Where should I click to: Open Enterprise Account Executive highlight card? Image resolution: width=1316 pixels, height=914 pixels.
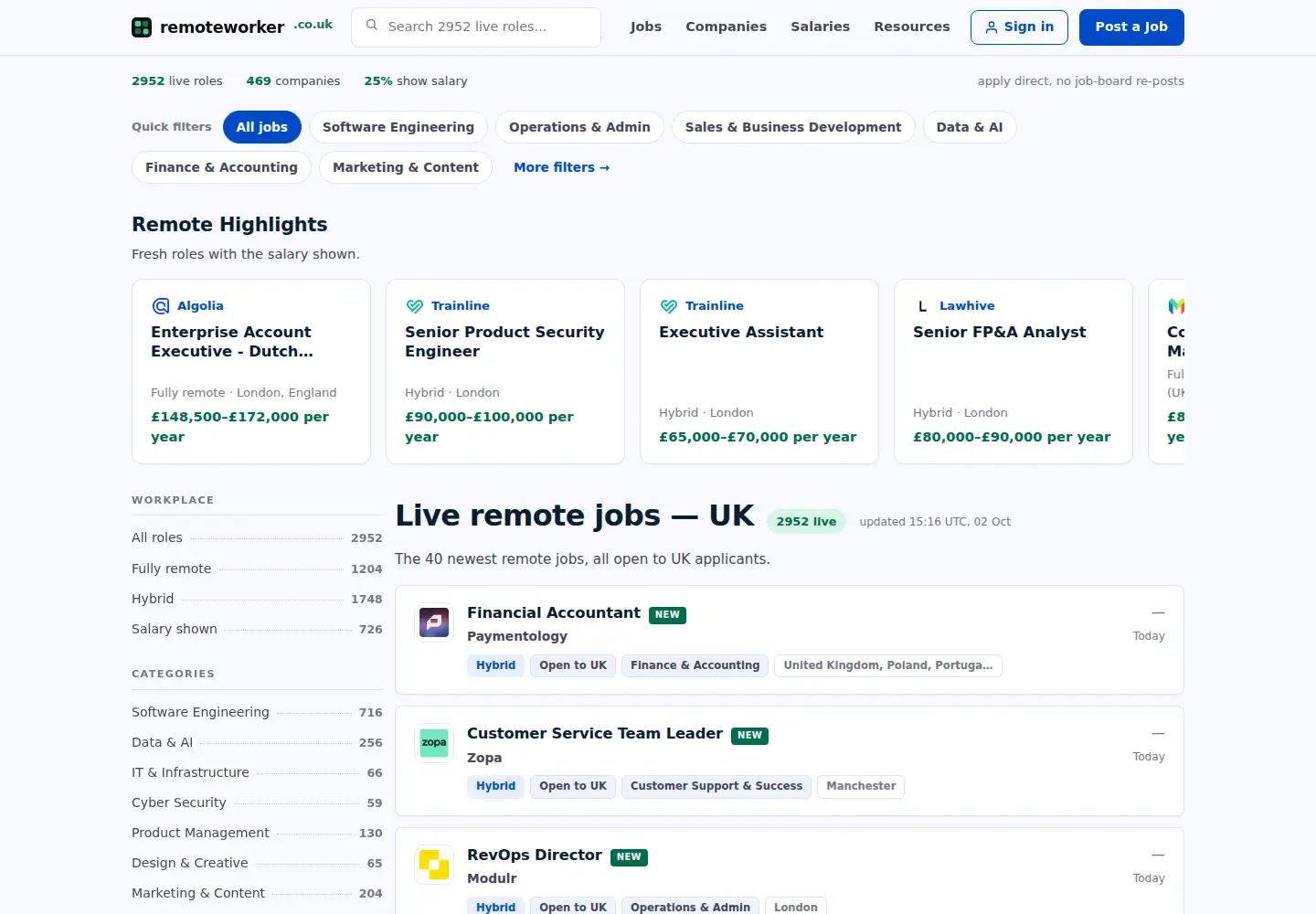click(251, 372)
